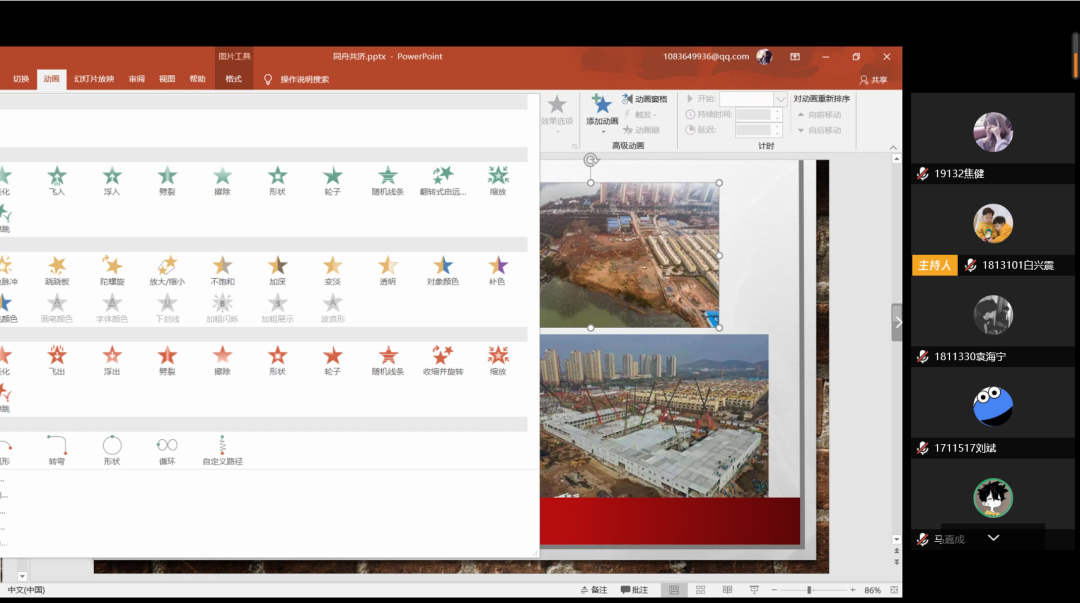Click the zoom slider in status bar
The image size is (1080, 603).
808,590
